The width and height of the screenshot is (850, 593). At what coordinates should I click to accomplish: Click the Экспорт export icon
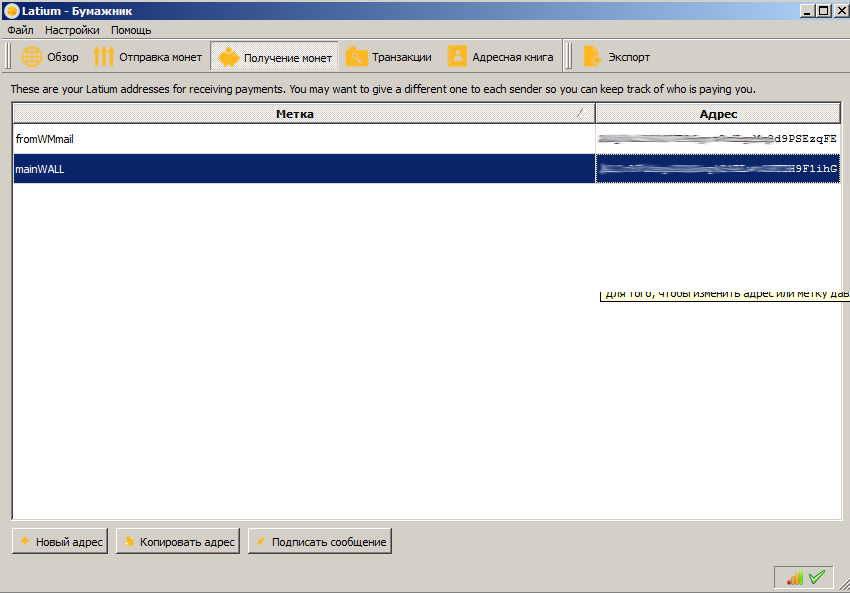coord(592,57)
